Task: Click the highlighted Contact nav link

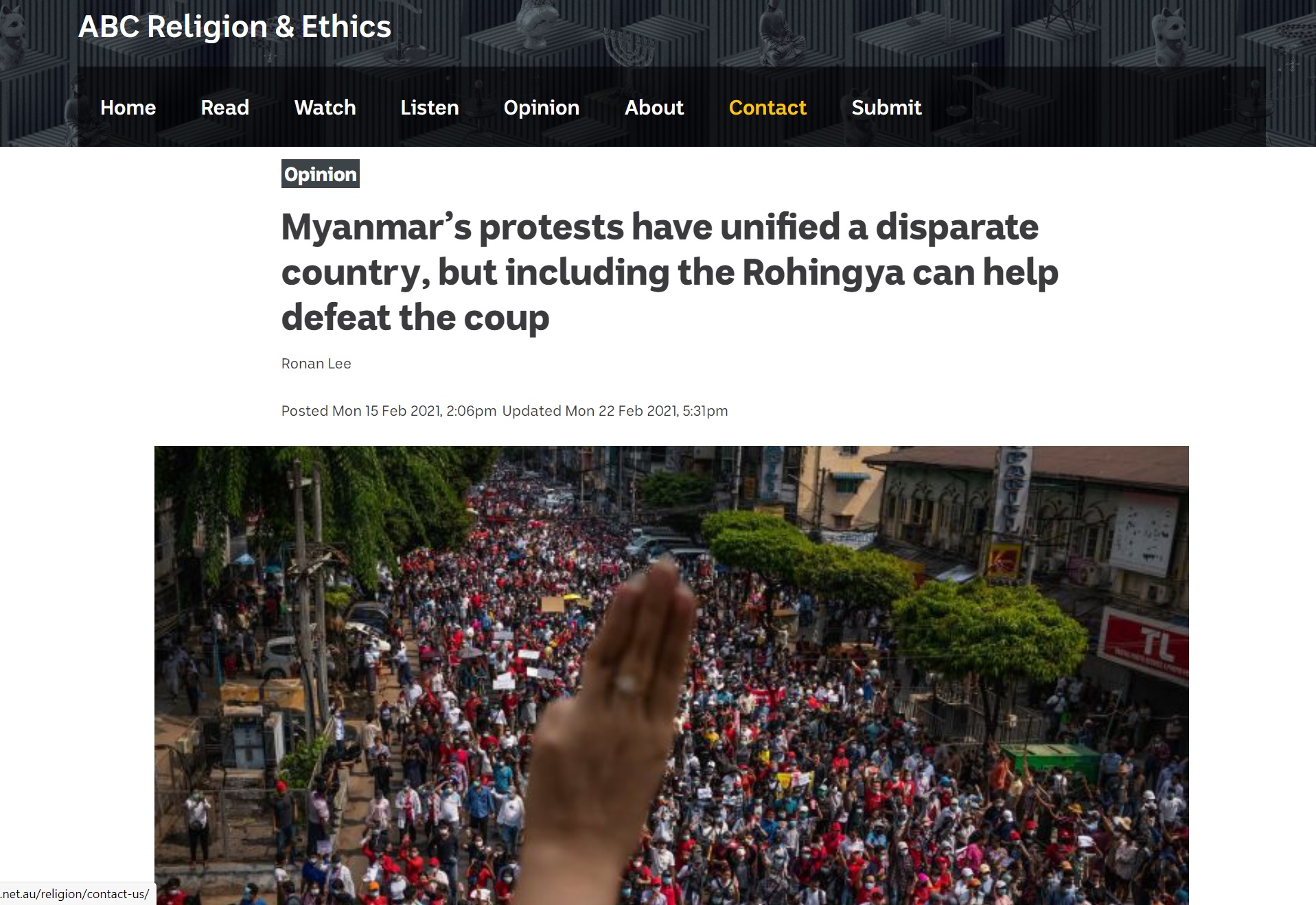Action: 767,108
